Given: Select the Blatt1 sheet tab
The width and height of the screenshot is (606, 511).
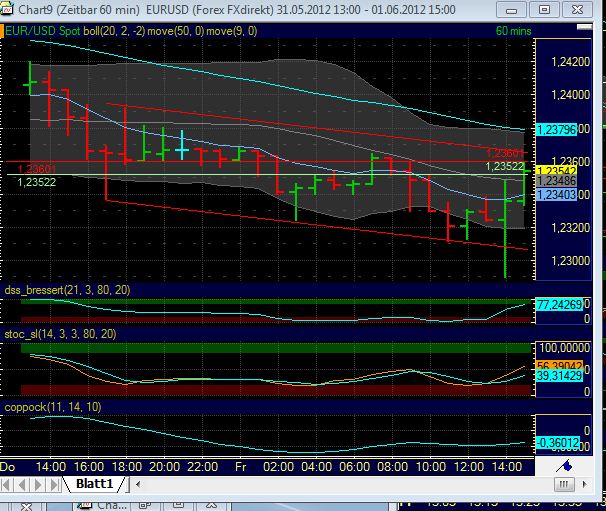Looking at the screenshot, I should 94,484.
